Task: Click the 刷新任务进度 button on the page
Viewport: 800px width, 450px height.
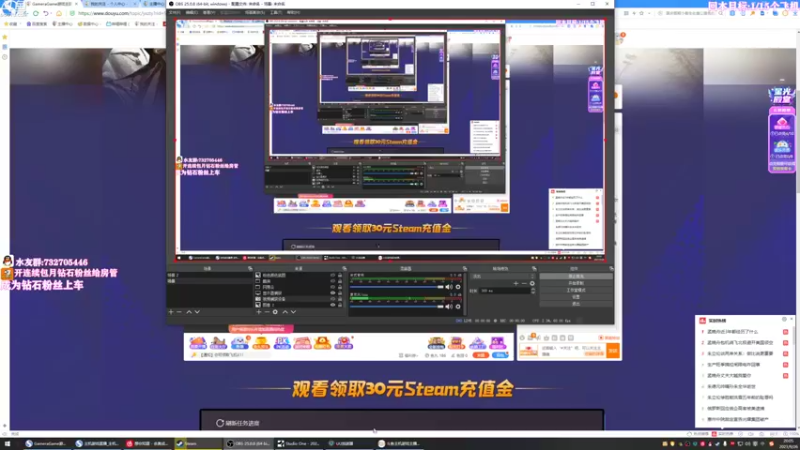Action: tap(238, 423)
